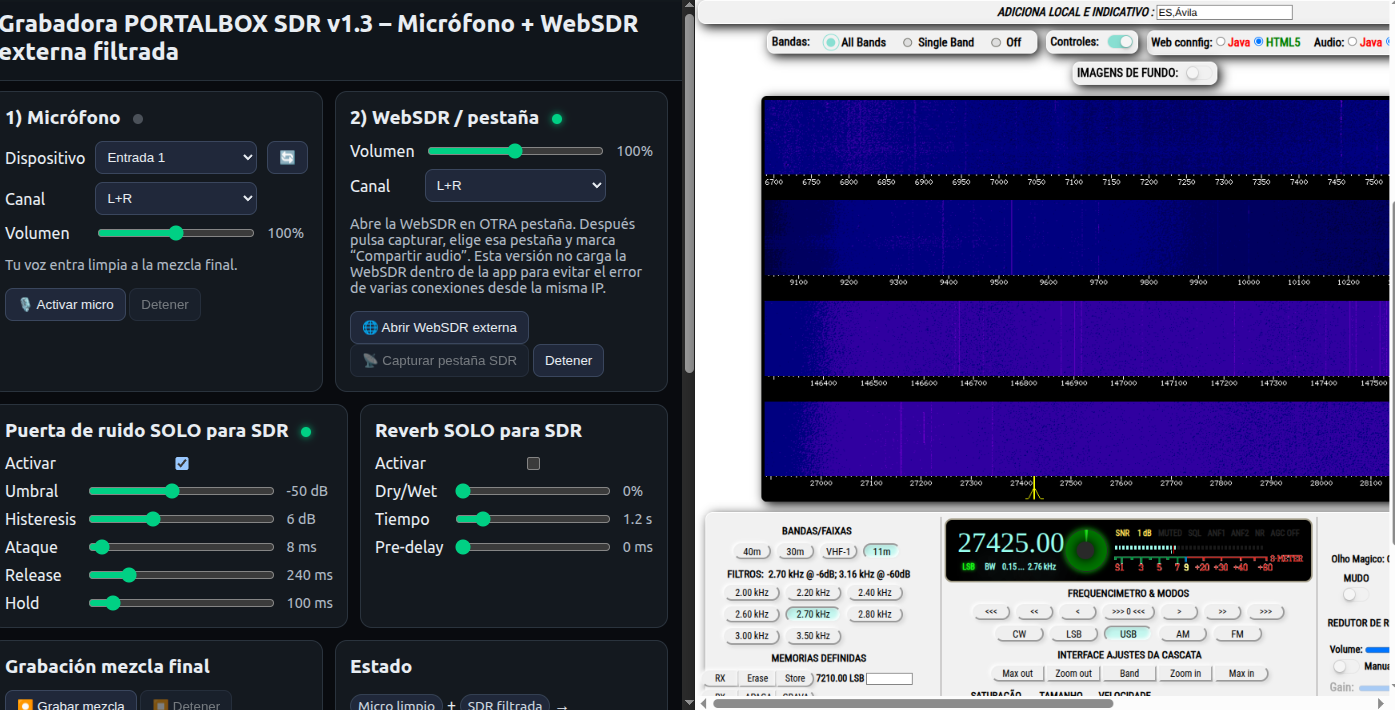Switch mode to LSB

1074,634
